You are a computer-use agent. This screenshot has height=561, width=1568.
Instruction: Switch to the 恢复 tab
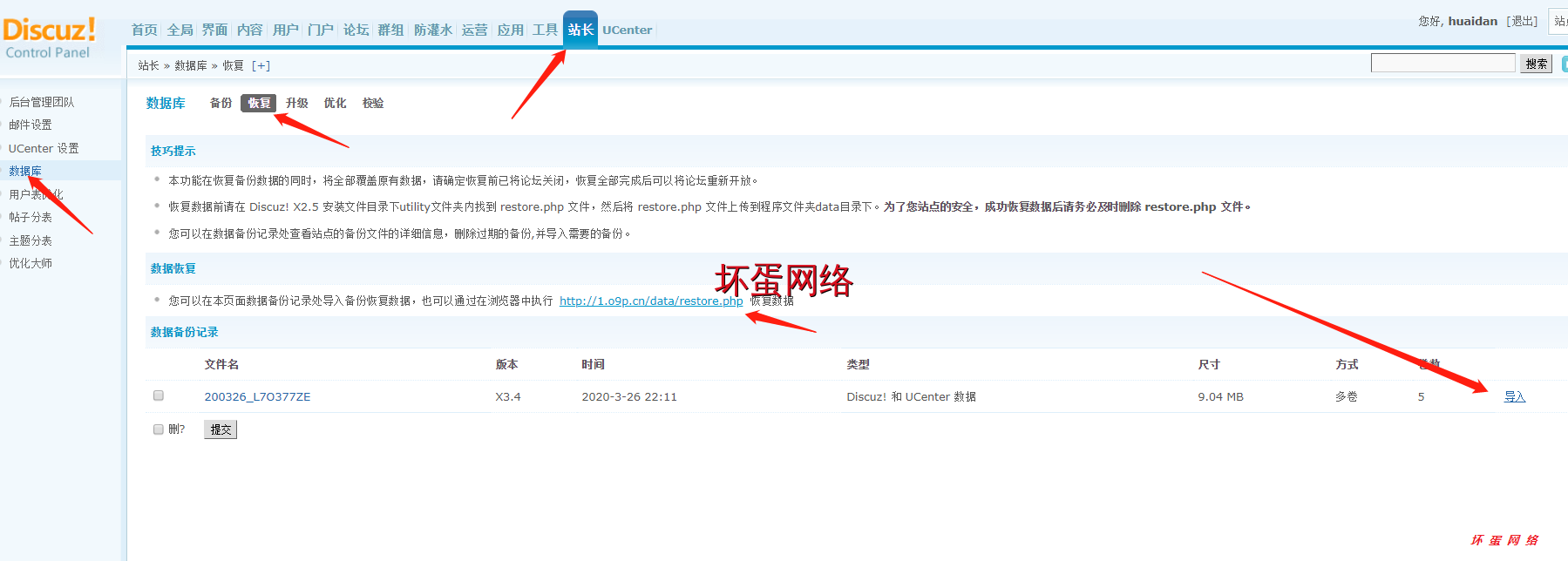[259, 103]
